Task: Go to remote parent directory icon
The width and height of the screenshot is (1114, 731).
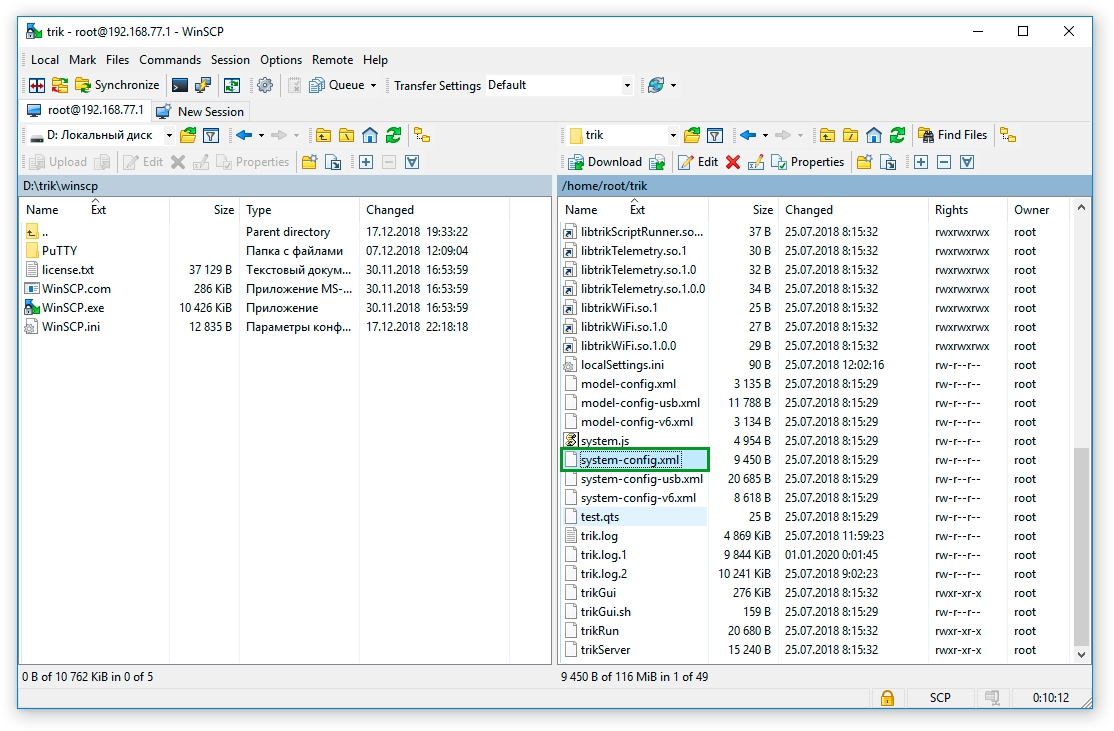Action: pyautogui.click(x=828, y=135)
